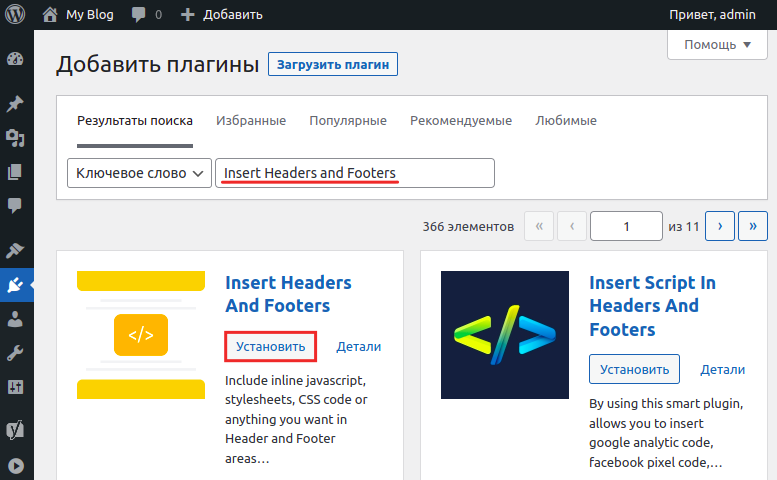Image resolution: width=777 pixels, height=480 pixels.
Task: Go to the next results page
Action: coord(720,226)
